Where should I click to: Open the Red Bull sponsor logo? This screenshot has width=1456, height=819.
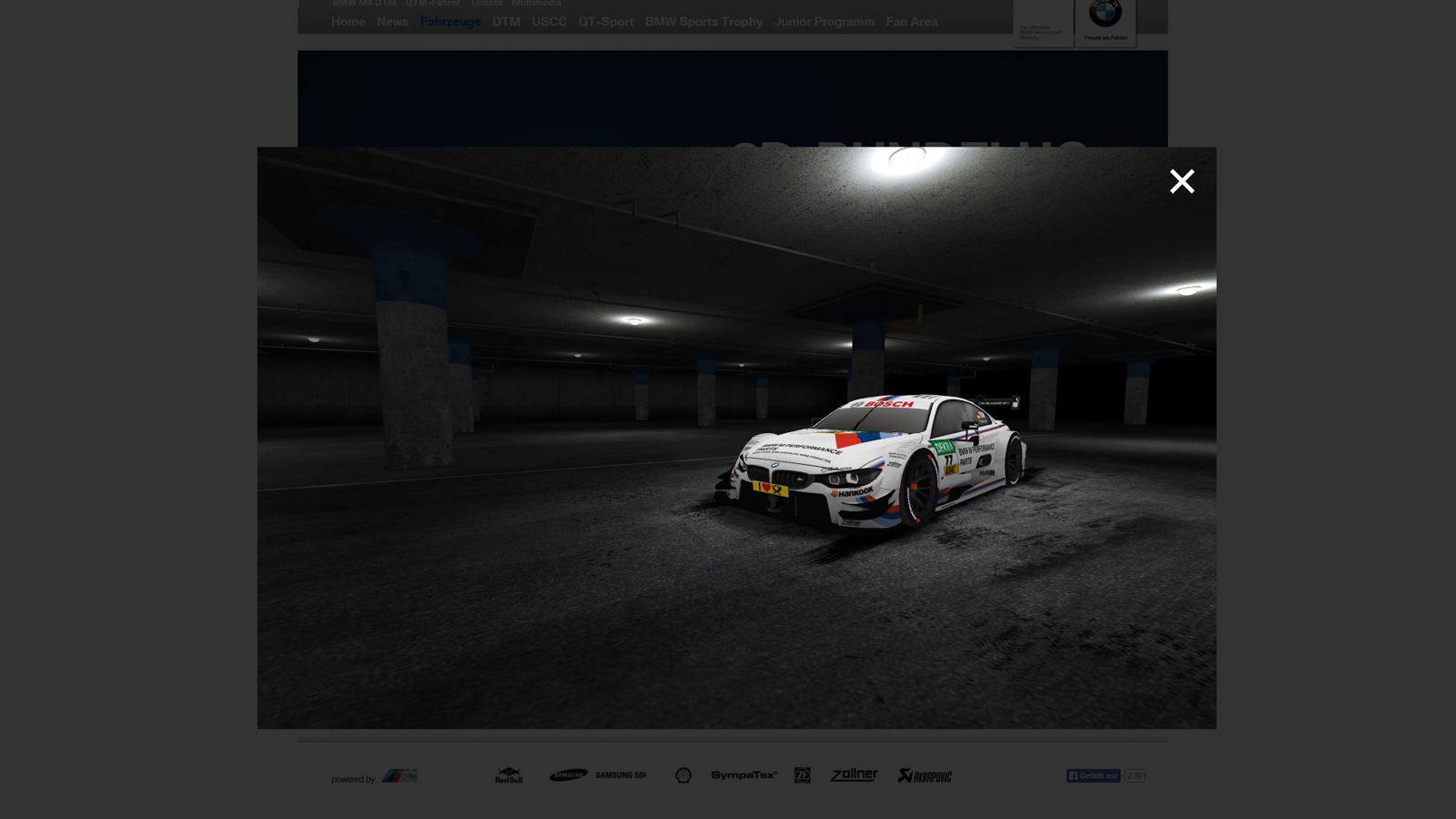coord(509,775)
